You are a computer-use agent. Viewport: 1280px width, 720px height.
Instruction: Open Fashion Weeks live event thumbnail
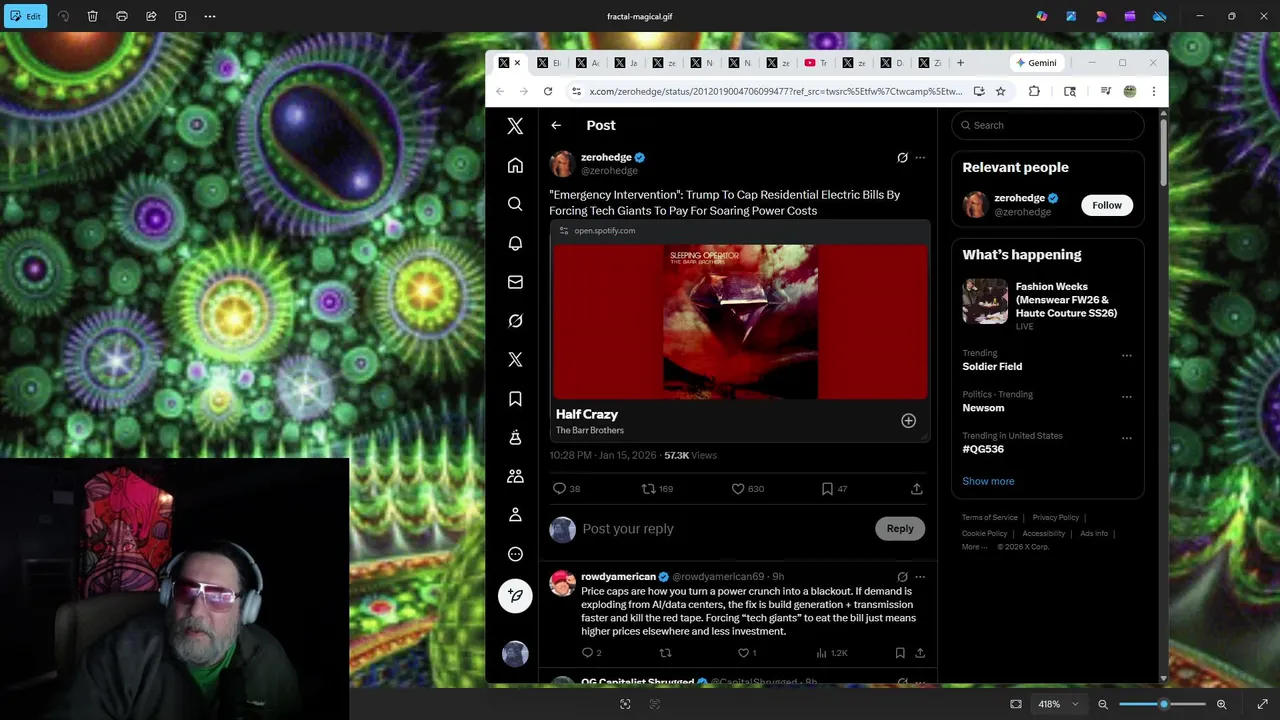[985, 301]
